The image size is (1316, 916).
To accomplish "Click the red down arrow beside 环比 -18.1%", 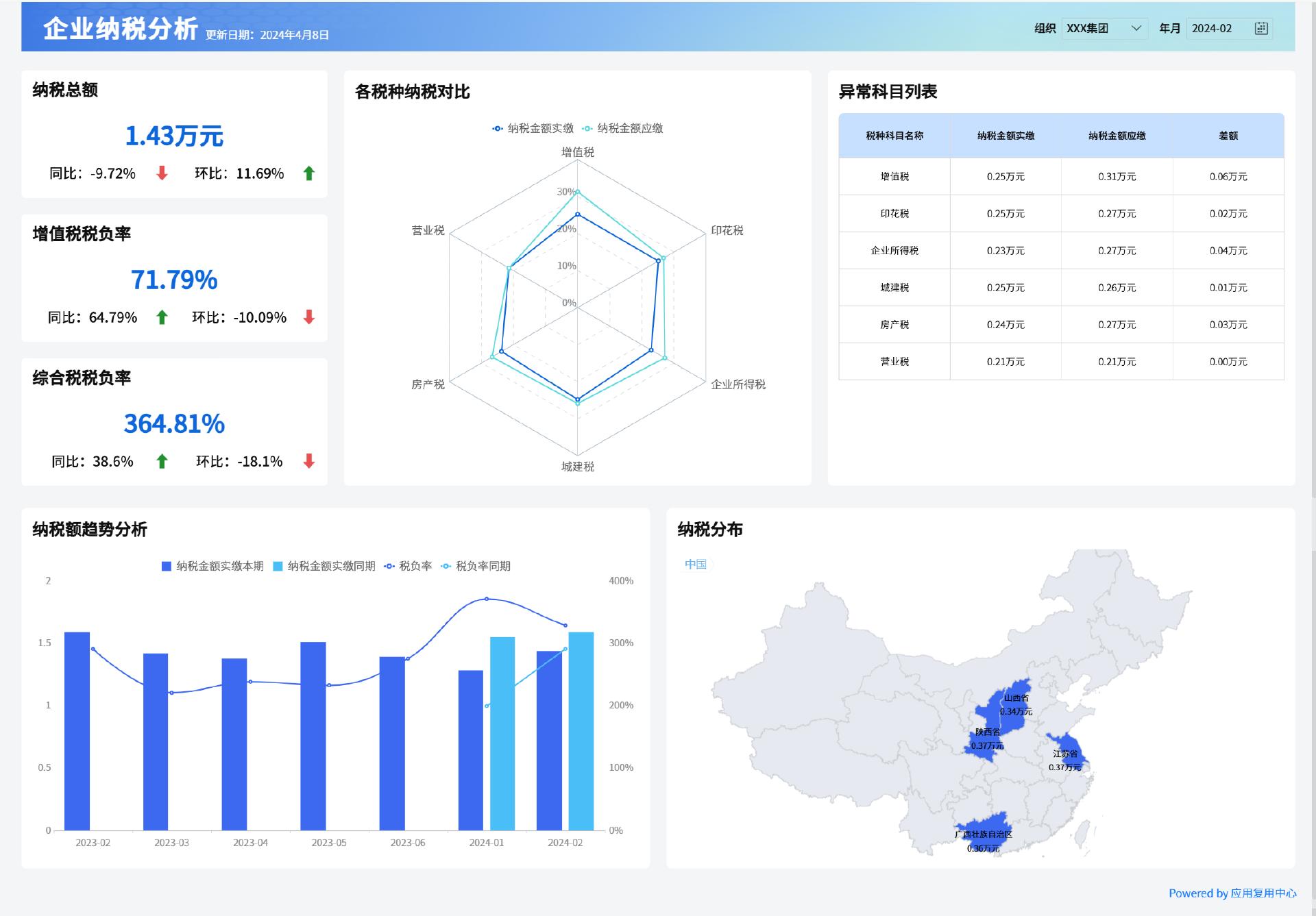I will [308, 462].
